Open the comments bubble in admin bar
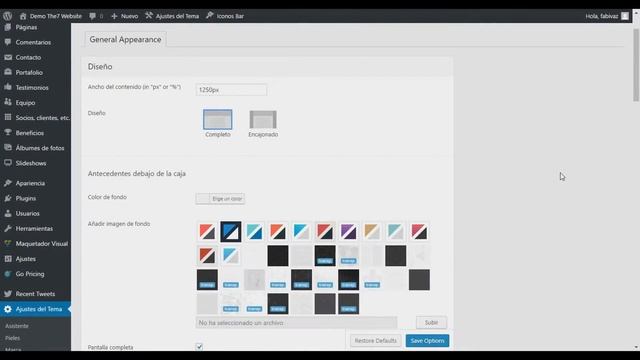Screen dimensions: 640x360 (x=93, y=16)
